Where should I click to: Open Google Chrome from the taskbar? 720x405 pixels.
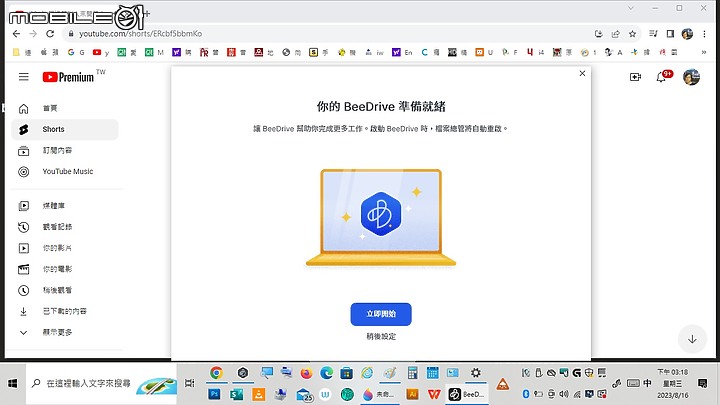216,373
